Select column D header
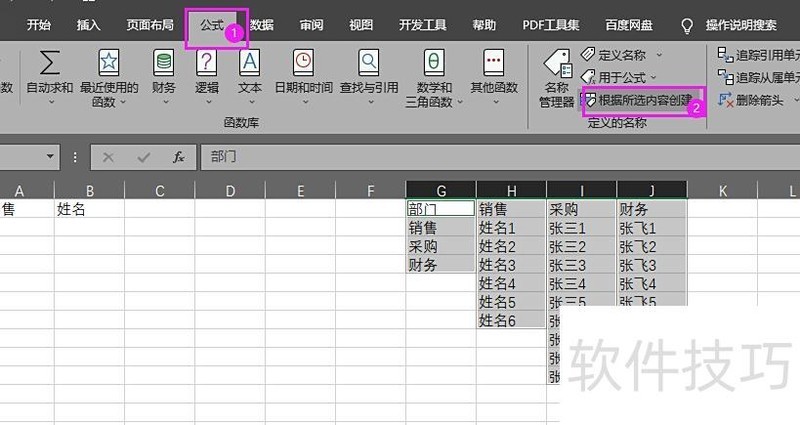 click(x=230, y=191)
